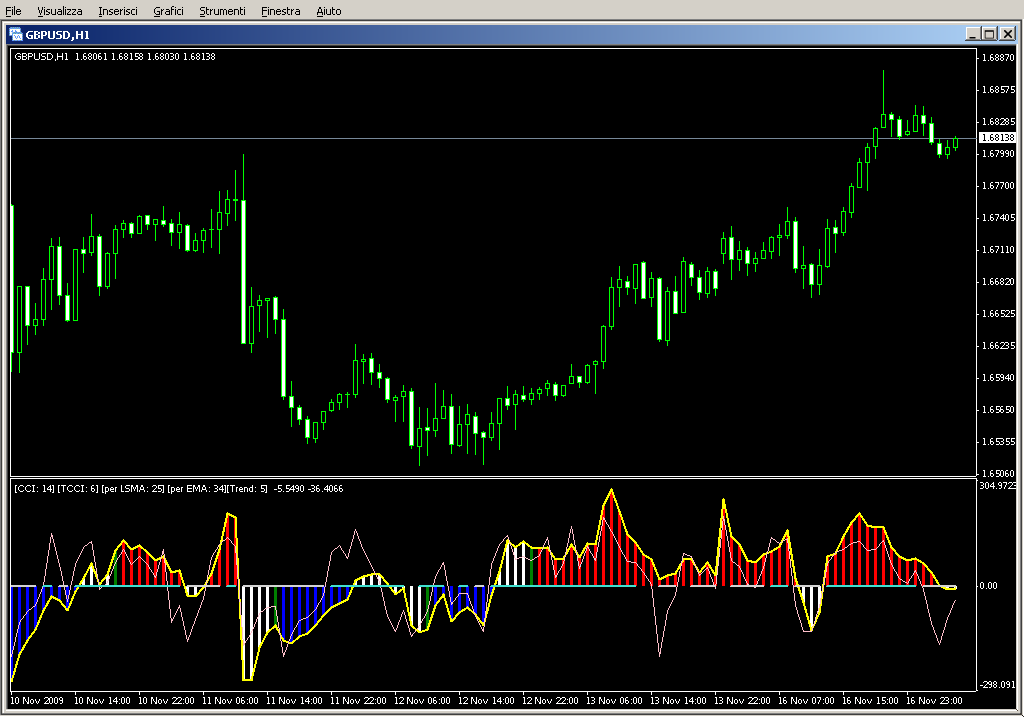This screenshot has height=717, width=1024.
Task: Click the 13 Nov 14:00 time label
Action: tap(678, 701)
